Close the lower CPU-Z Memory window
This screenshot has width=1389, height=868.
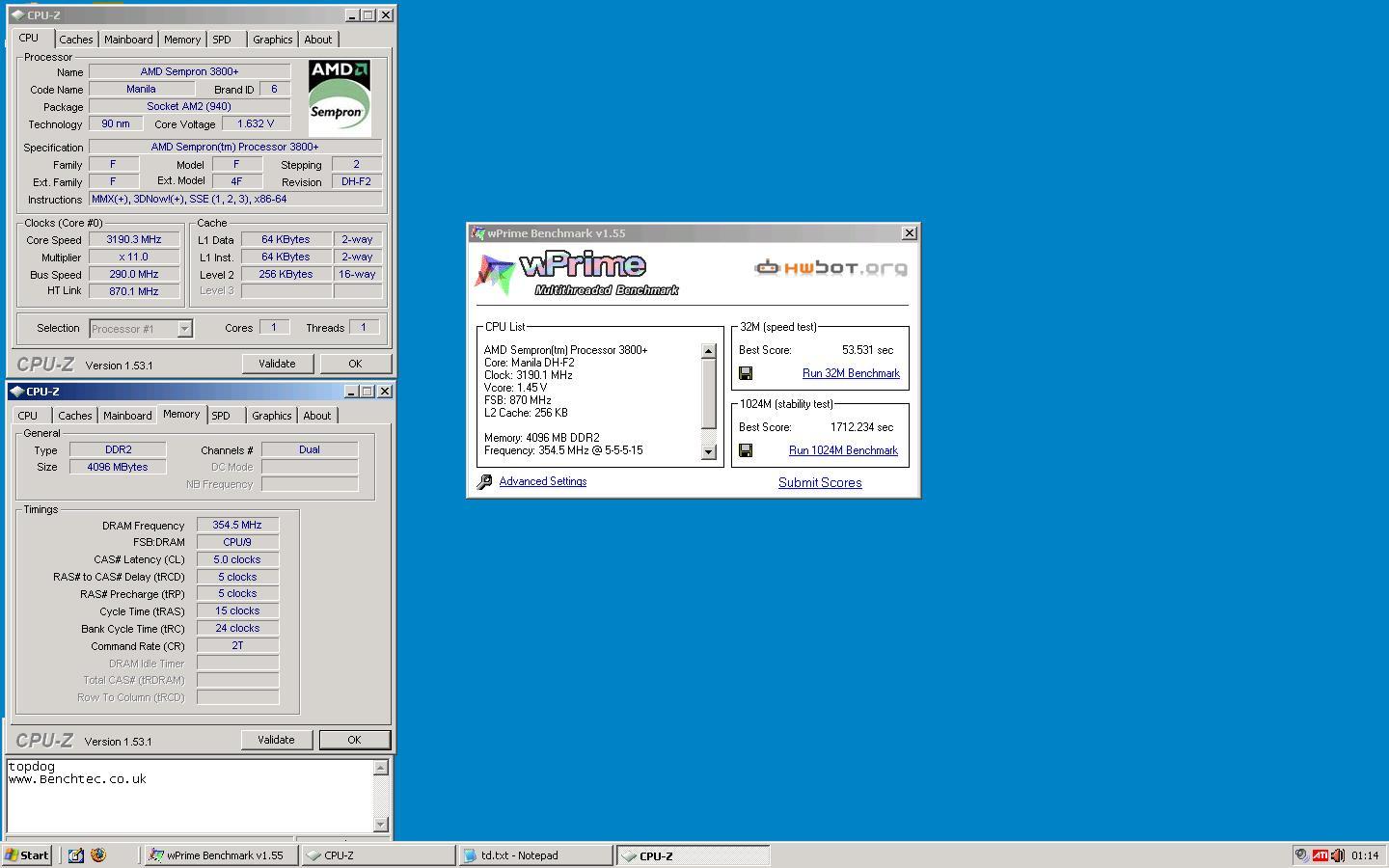click(384, 392)
